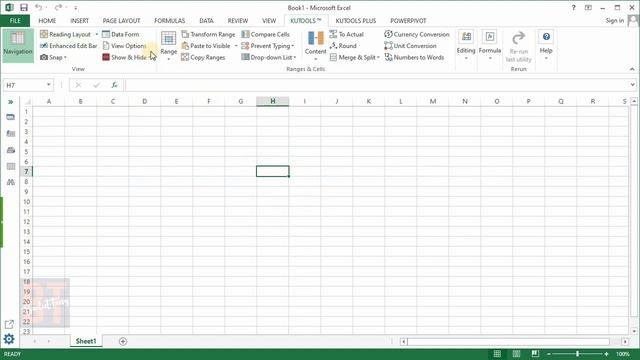Open Microsoft Excel Help question mark
The image size is (640, 360).
point(573,7)
